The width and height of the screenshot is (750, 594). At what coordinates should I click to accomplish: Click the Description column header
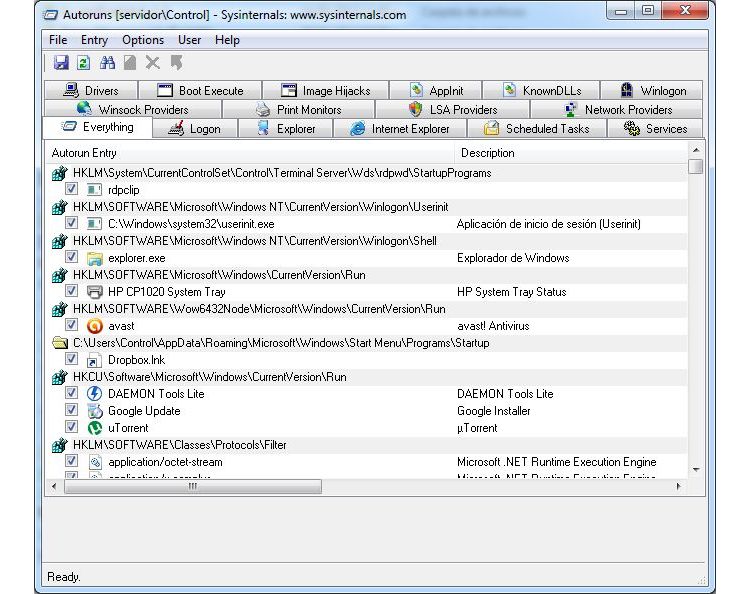coord(571,153)
